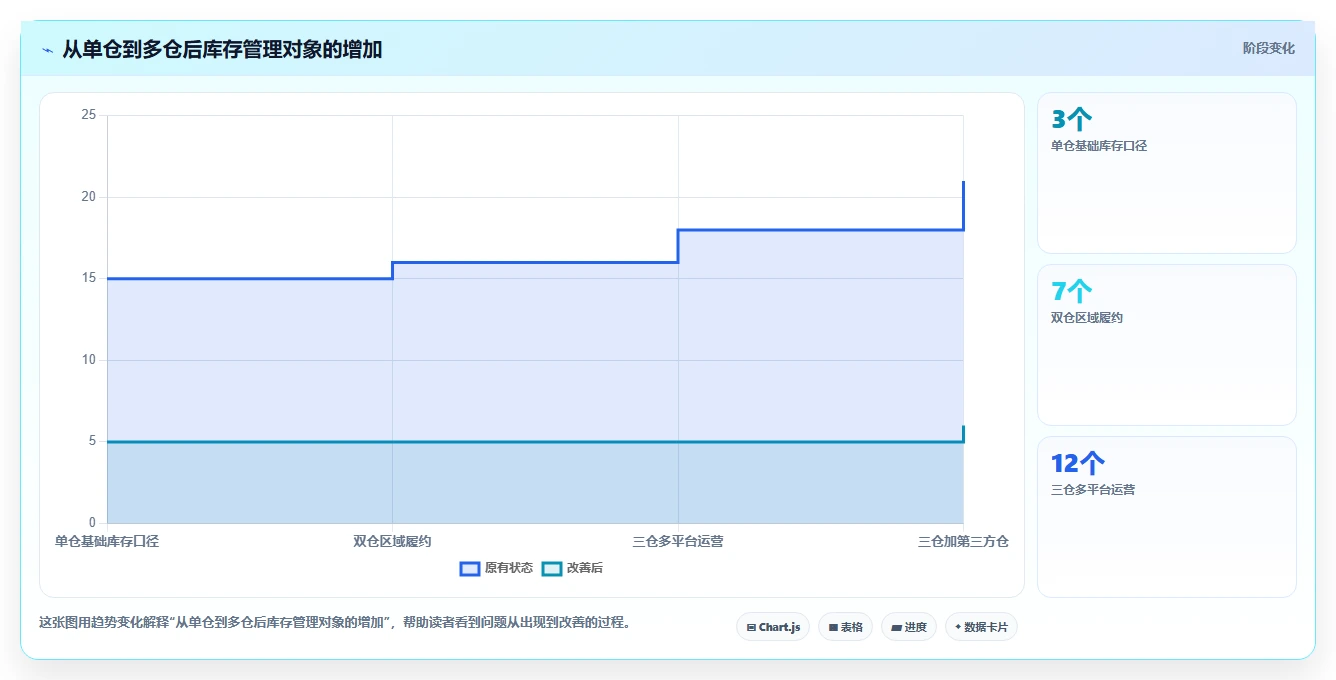Click y-axis value 15

[89, 278]
